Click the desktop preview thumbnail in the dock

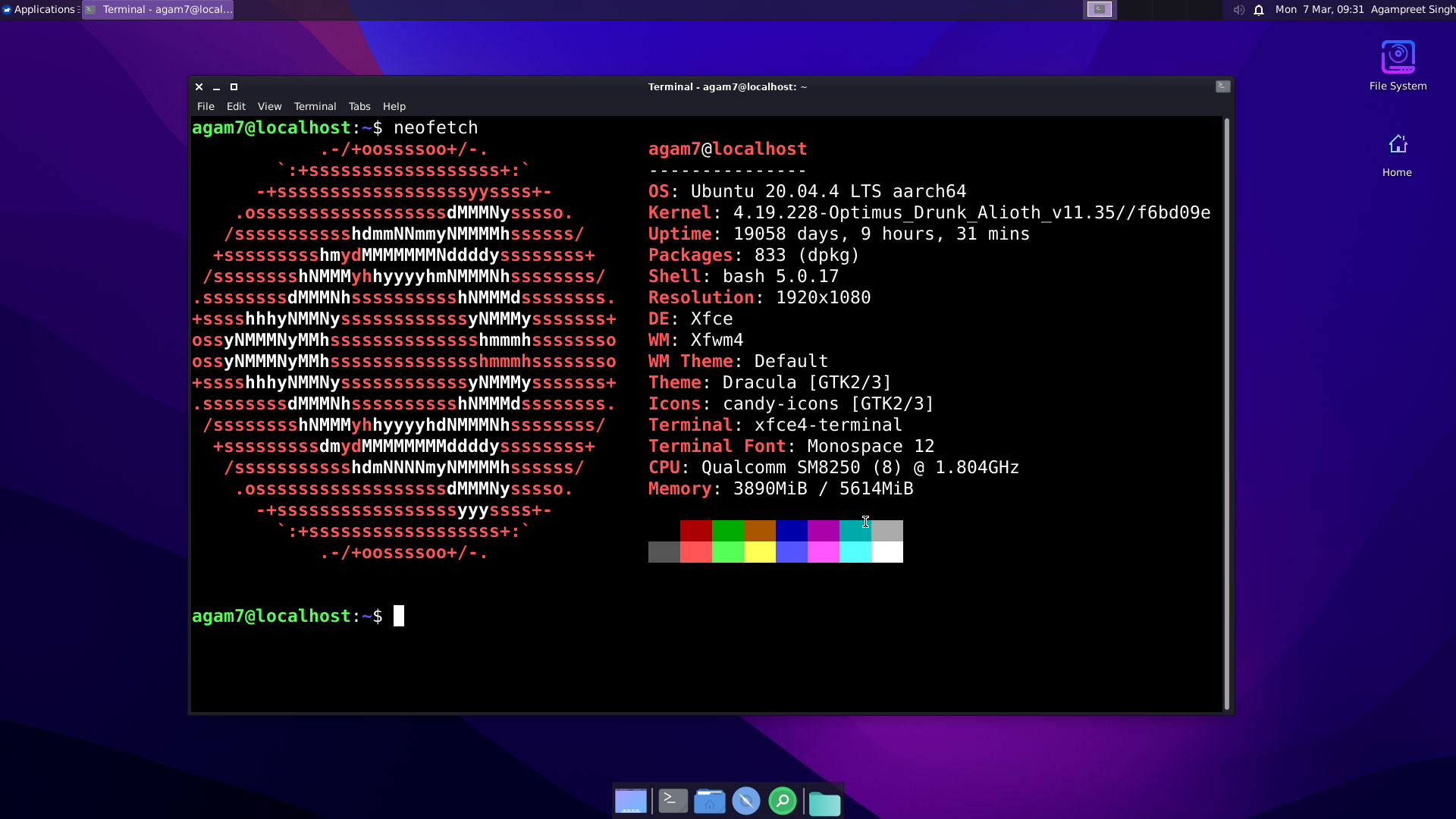(631, 801)
